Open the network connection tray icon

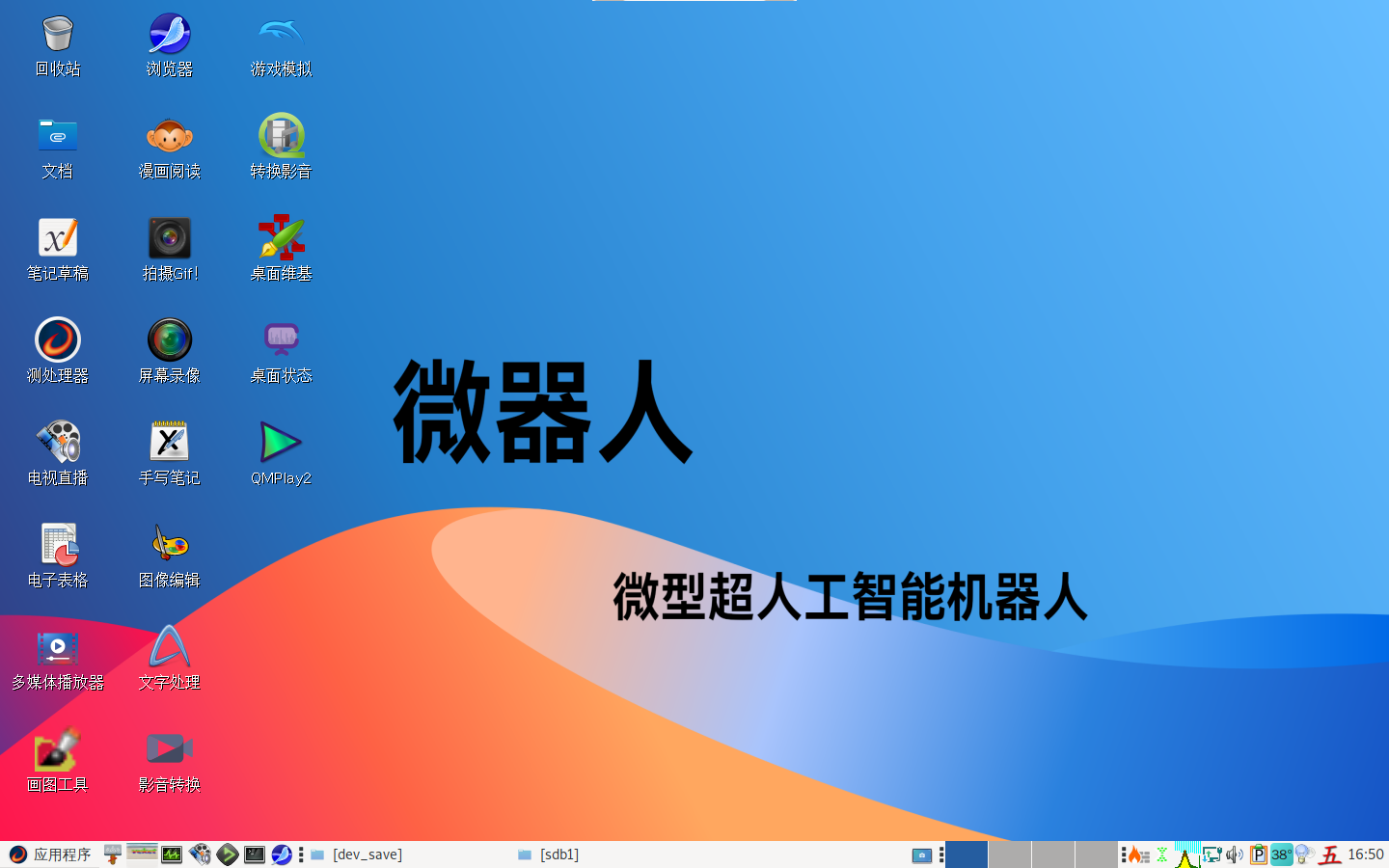pos(1212,854)
